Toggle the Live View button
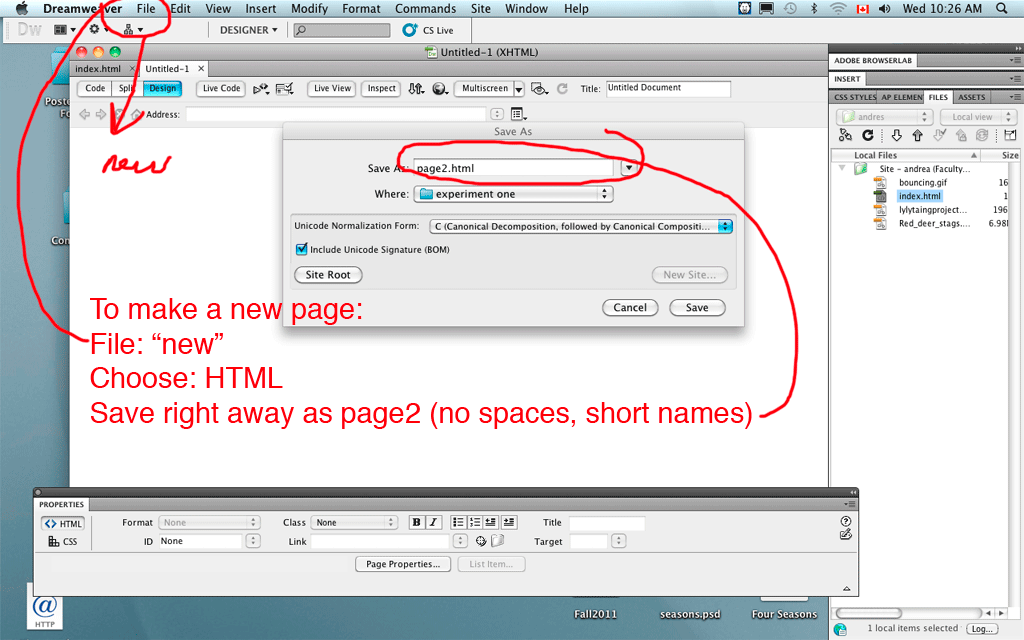 [x=332, y=88]
